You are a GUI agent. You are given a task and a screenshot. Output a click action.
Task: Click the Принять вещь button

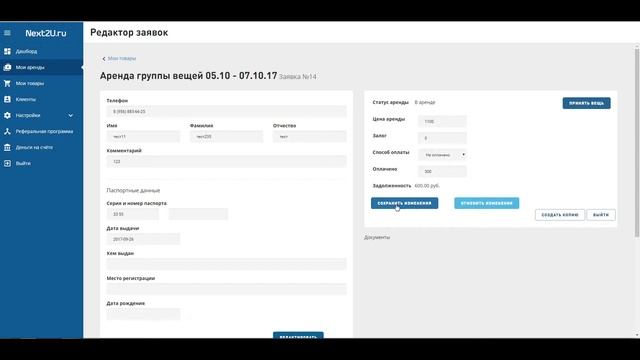(587, 103)
